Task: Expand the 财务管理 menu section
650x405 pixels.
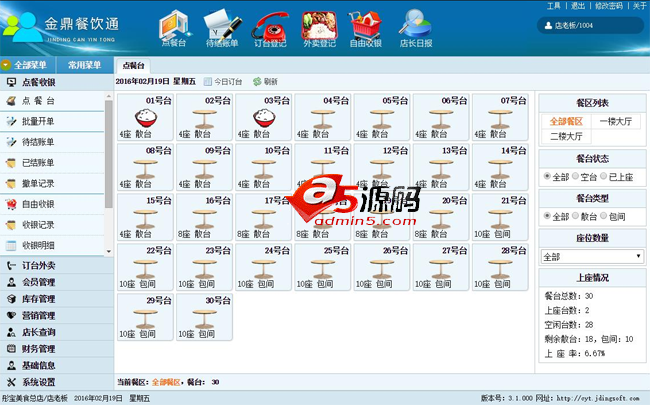Action: point(57,349)
